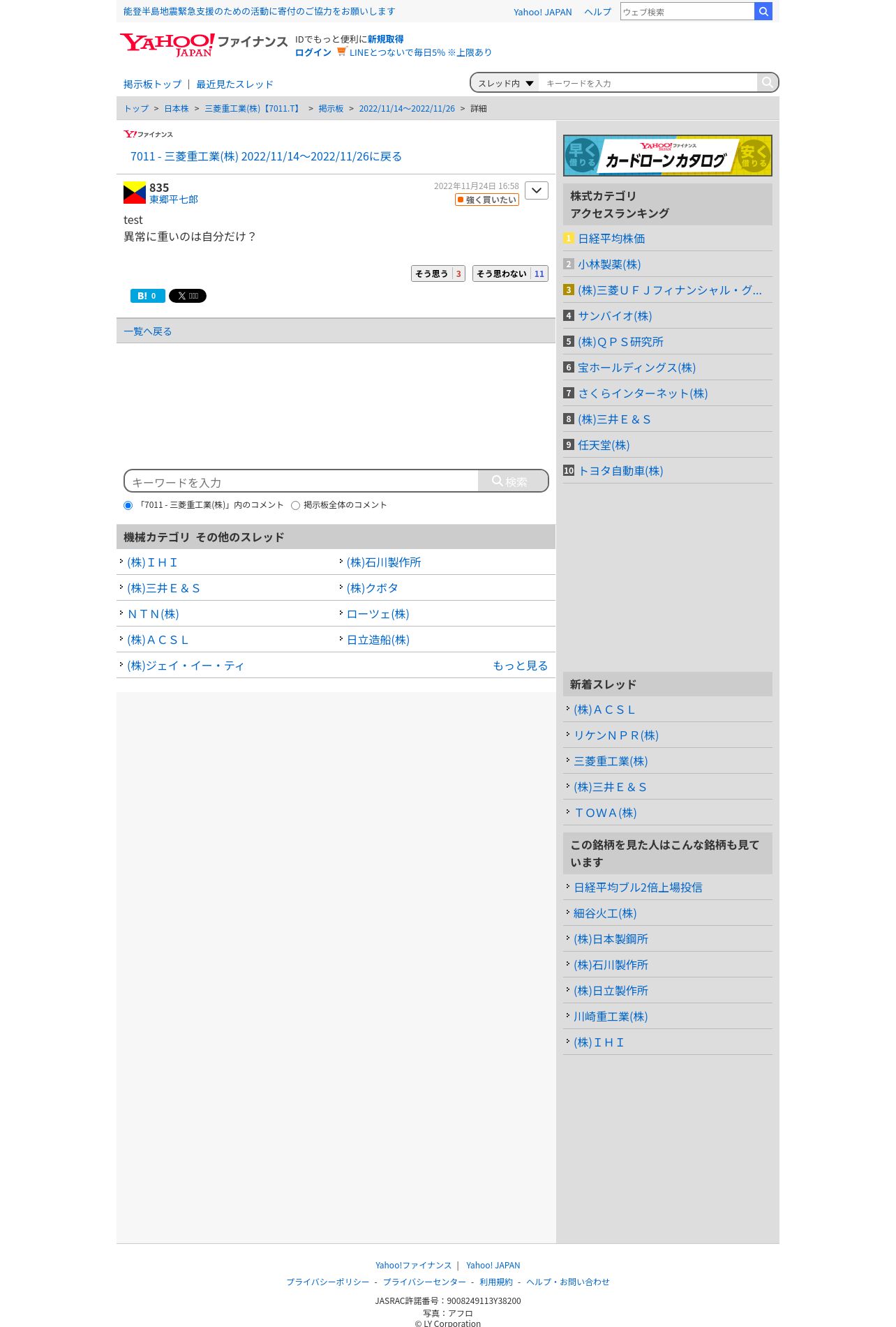Screen dimensions: 896x1327
Task: Click the gray 検索 button
Action: [x=513, y=481]
